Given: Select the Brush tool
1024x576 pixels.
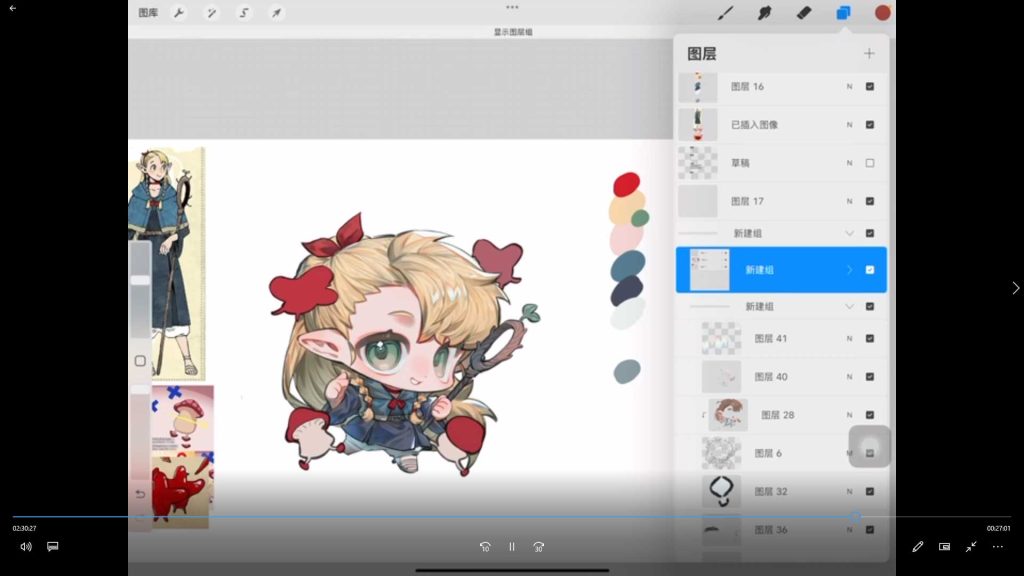Looking at the screenshot, I should click(726, 13).
